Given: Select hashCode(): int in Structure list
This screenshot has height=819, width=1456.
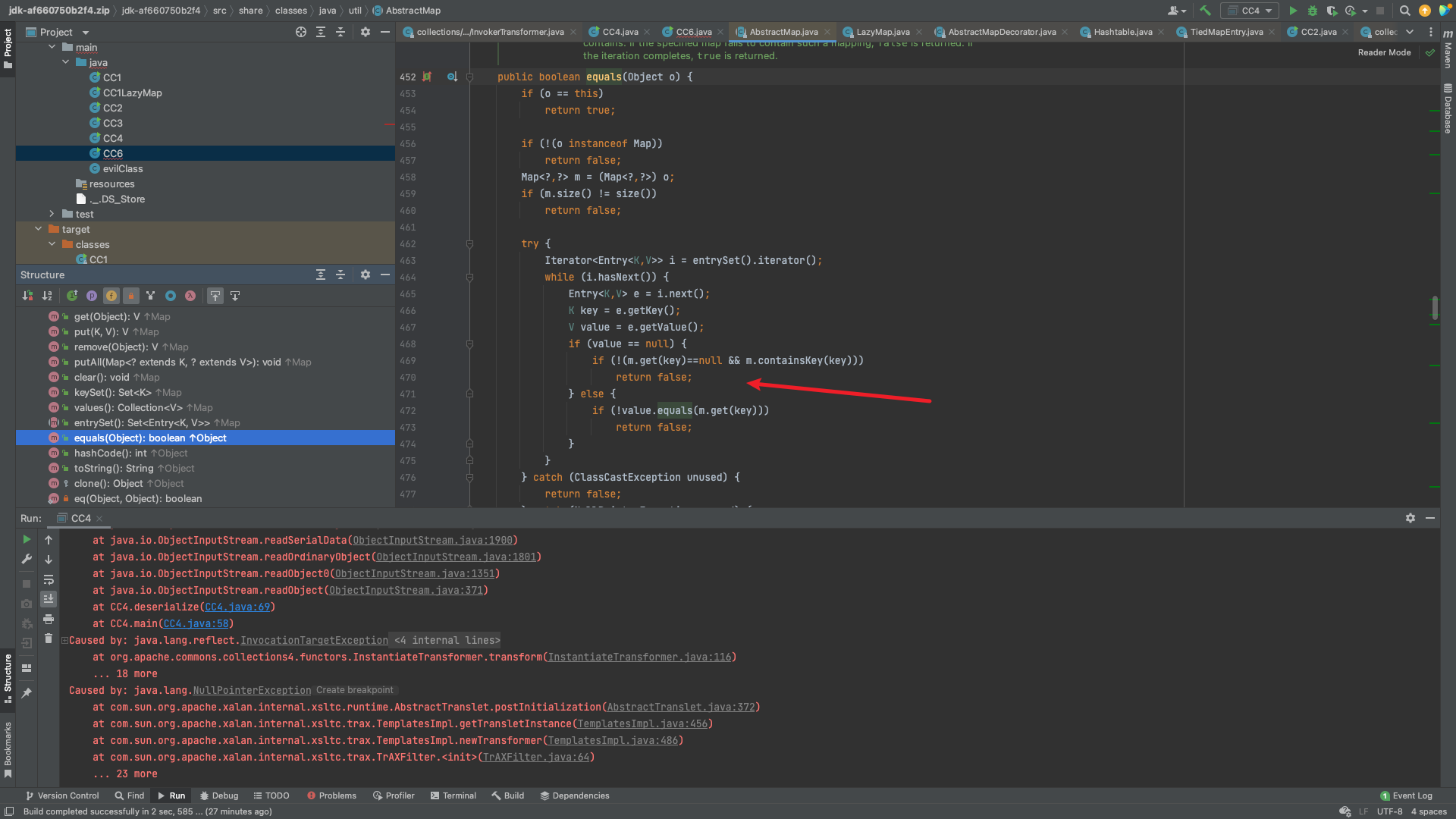Looking at the screenshot, I should point(130,453).
